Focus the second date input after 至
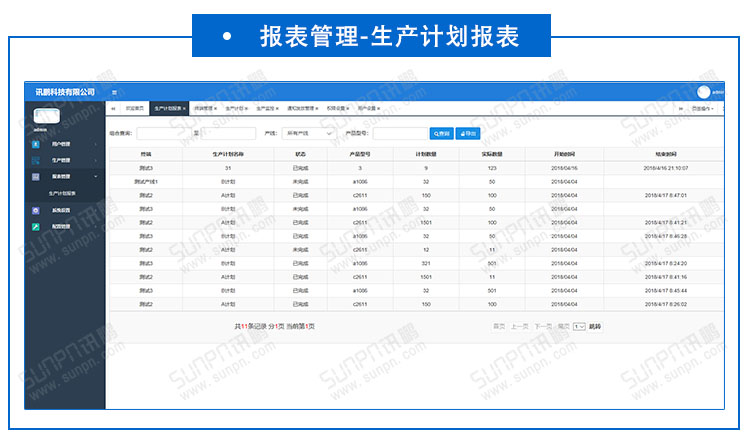Viewport: 750px width, 444px height. [228, 133]
